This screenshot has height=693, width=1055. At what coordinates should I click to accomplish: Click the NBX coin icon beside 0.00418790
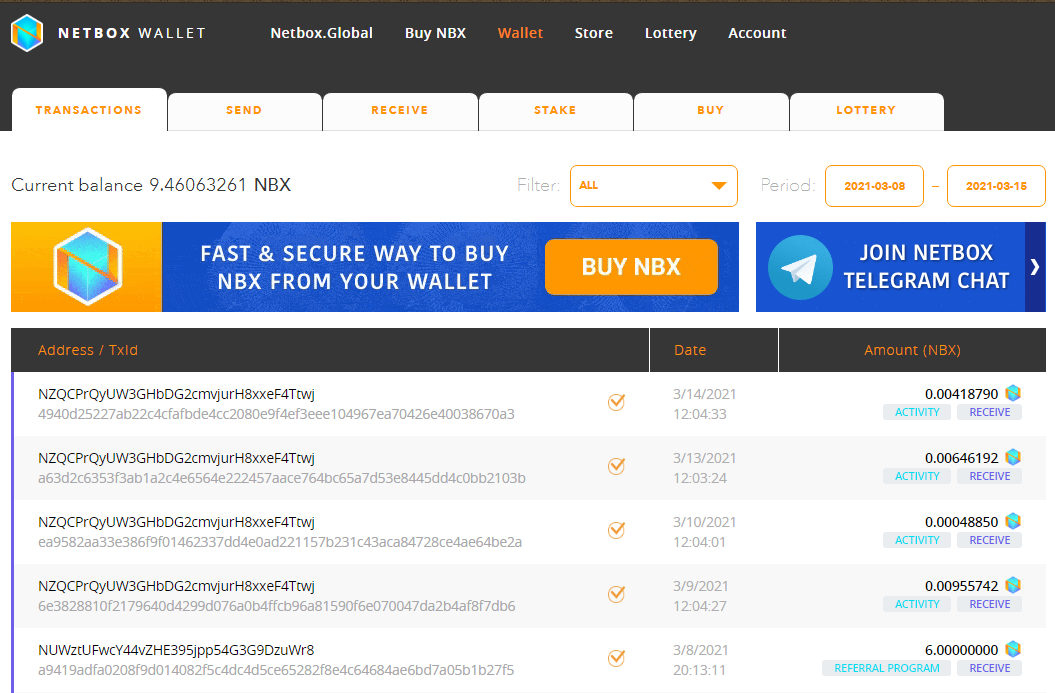(1013, 393)
